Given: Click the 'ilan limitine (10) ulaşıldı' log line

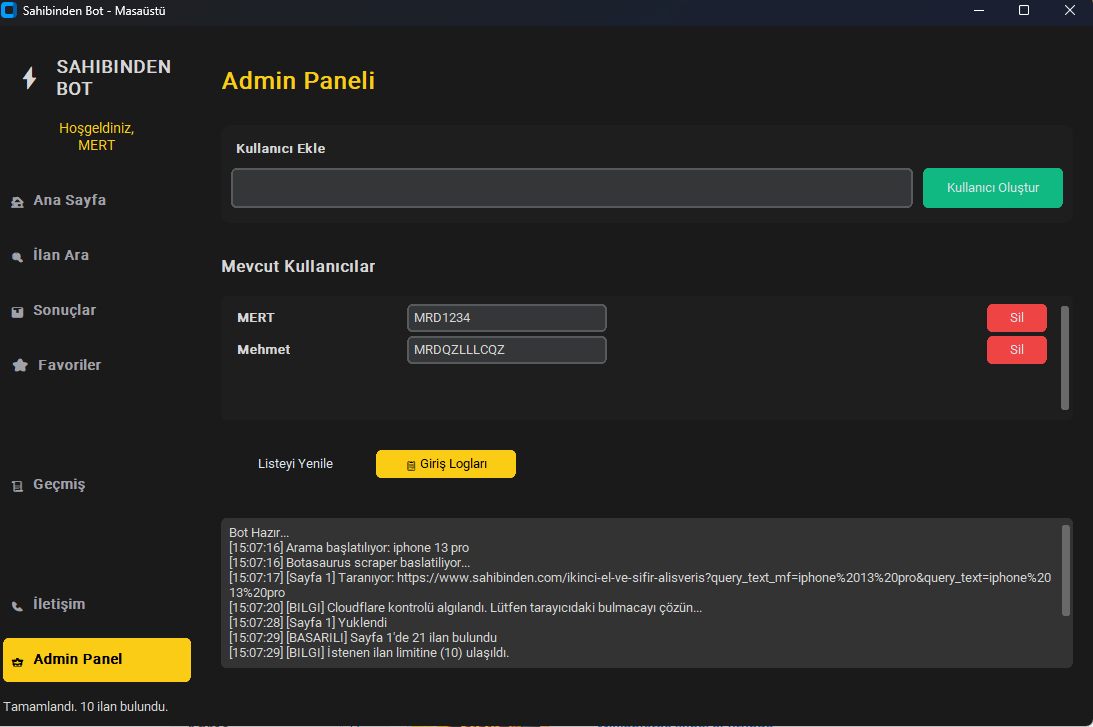Looking at the screenshot, I should coord(369,653).
